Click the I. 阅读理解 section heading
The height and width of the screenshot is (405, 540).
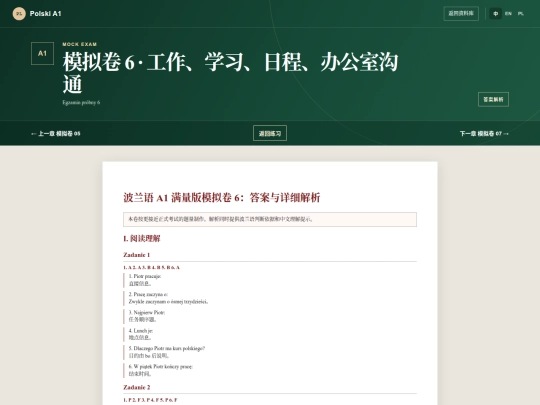[142, 238]
